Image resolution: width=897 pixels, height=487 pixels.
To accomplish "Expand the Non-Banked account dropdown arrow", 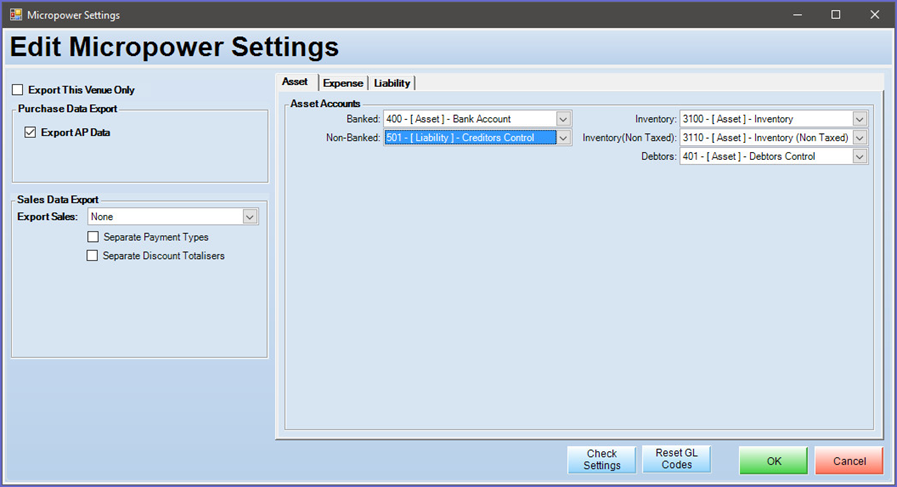I will 563,138.
